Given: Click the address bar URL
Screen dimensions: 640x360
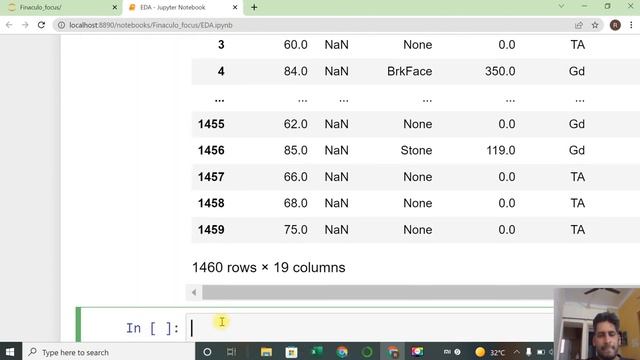Looking at the screenshot, I should click(x=151, y=25).
